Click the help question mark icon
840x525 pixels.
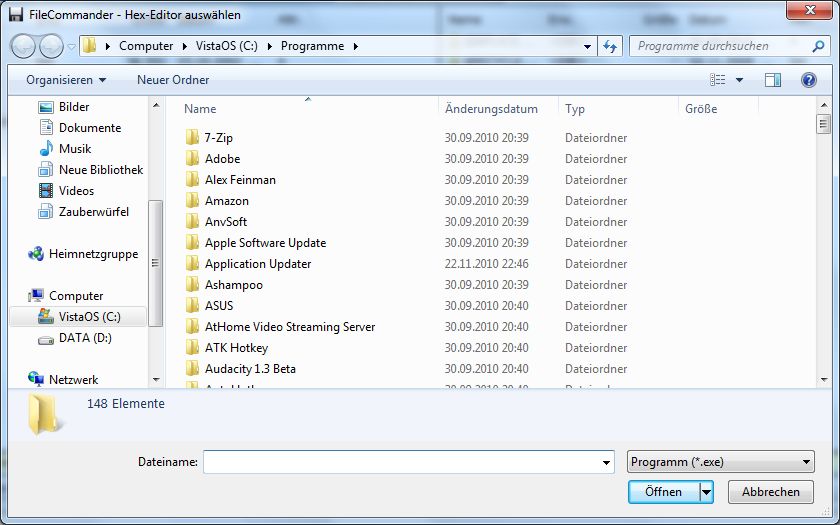tap(809, 80)
